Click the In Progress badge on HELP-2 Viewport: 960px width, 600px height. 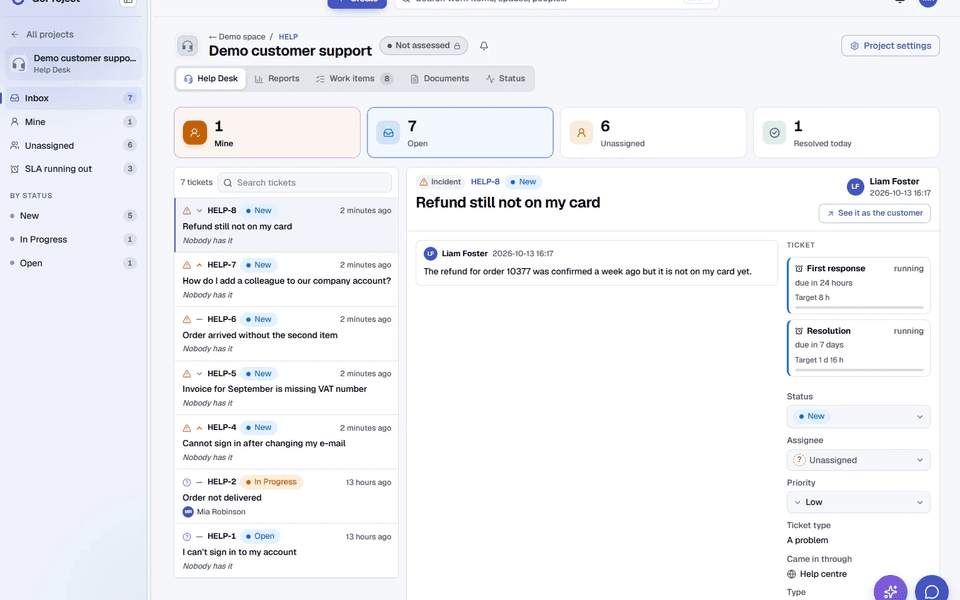[271, 482]
